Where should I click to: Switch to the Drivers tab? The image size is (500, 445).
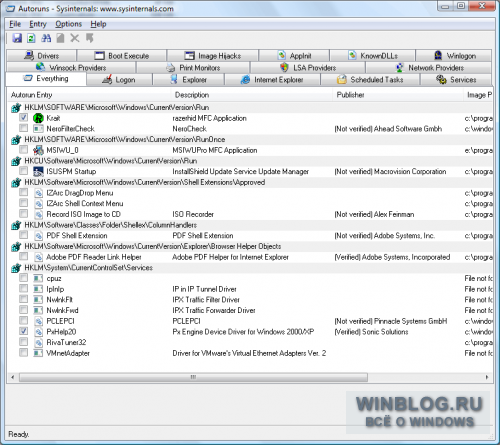click(x=41, y=56)
